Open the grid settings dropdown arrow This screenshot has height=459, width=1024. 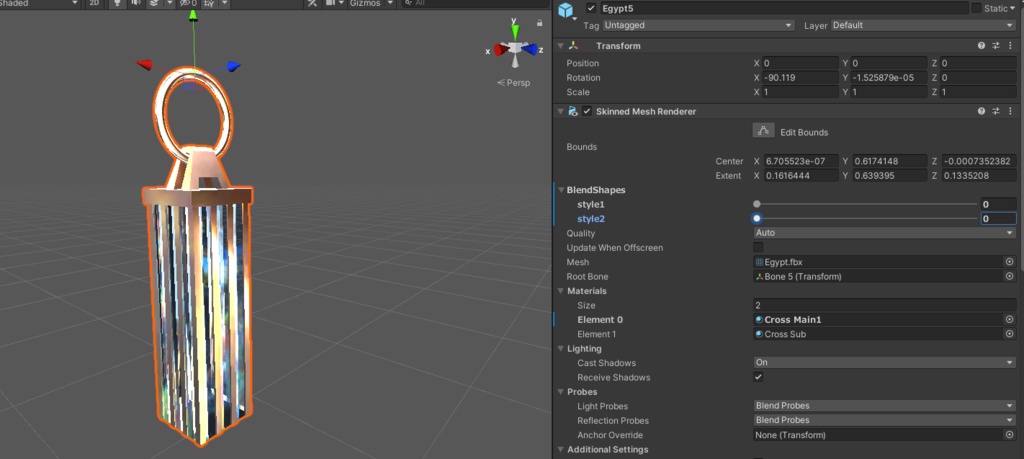tap(225, 3)
